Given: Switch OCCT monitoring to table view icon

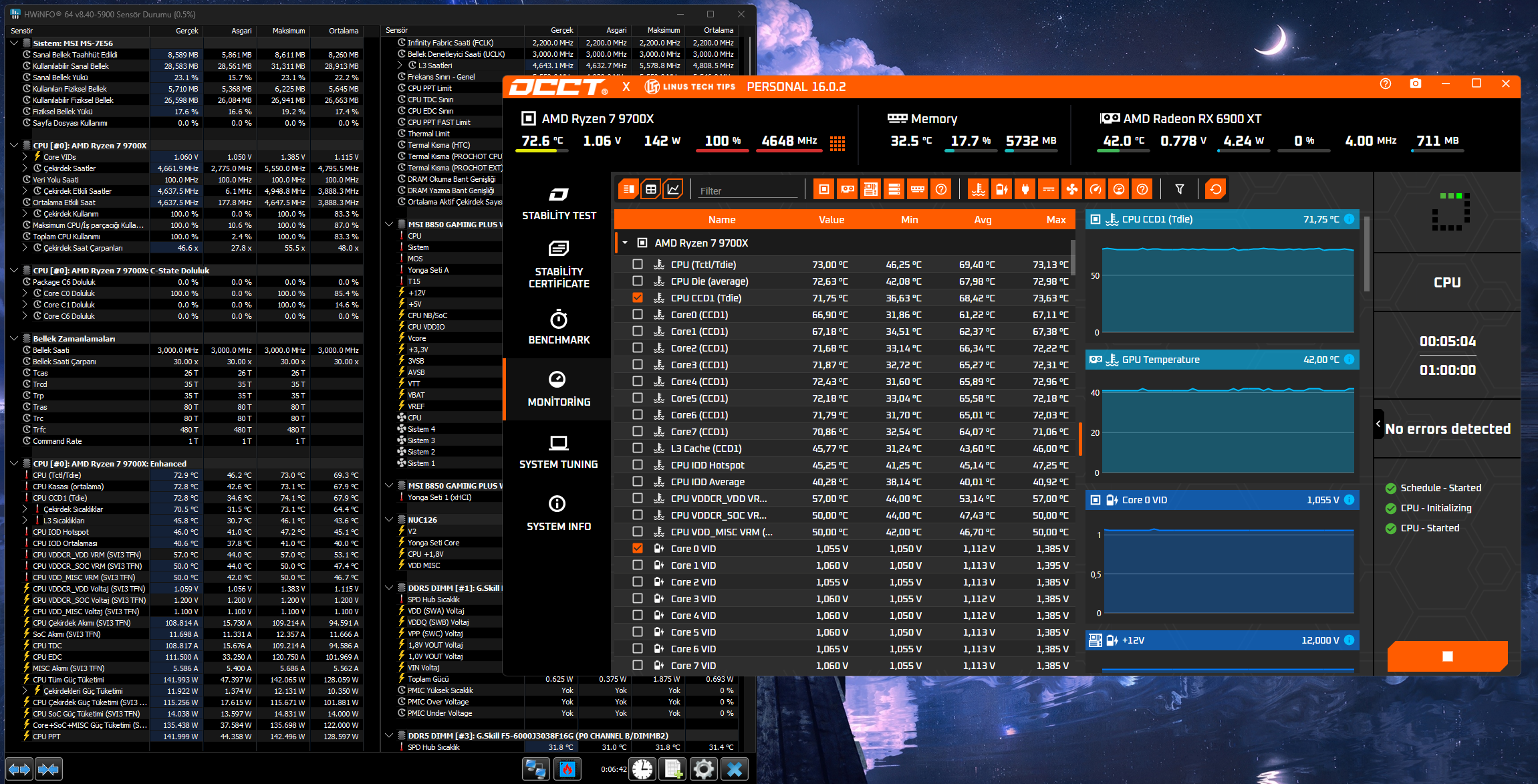Looking at the screenshot, I should 651,189.
